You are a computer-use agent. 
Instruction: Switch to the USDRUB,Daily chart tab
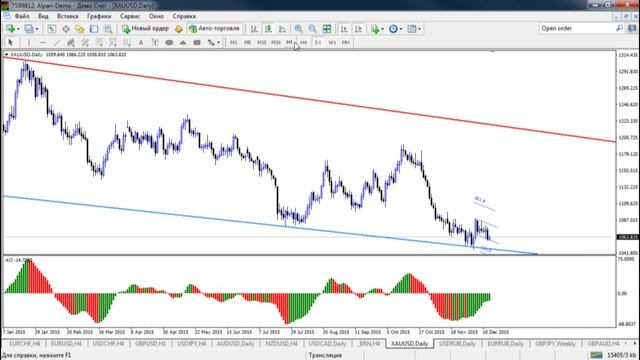457,344
